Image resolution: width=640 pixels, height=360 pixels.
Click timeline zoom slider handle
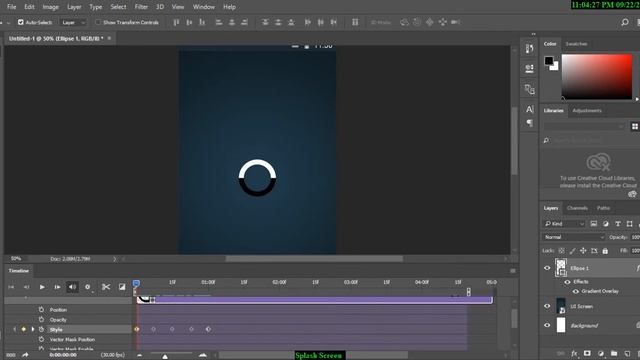click(x=165, y=356)
